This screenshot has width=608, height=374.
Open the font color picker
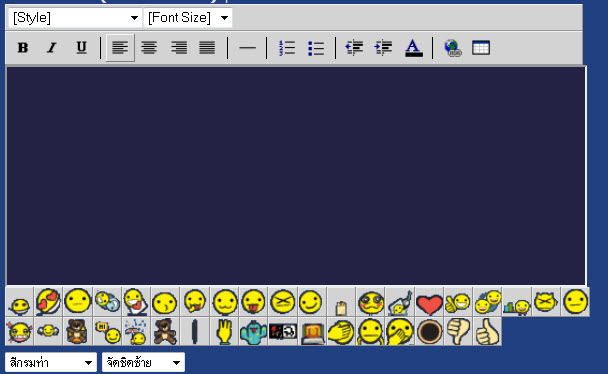click(414, 48)
